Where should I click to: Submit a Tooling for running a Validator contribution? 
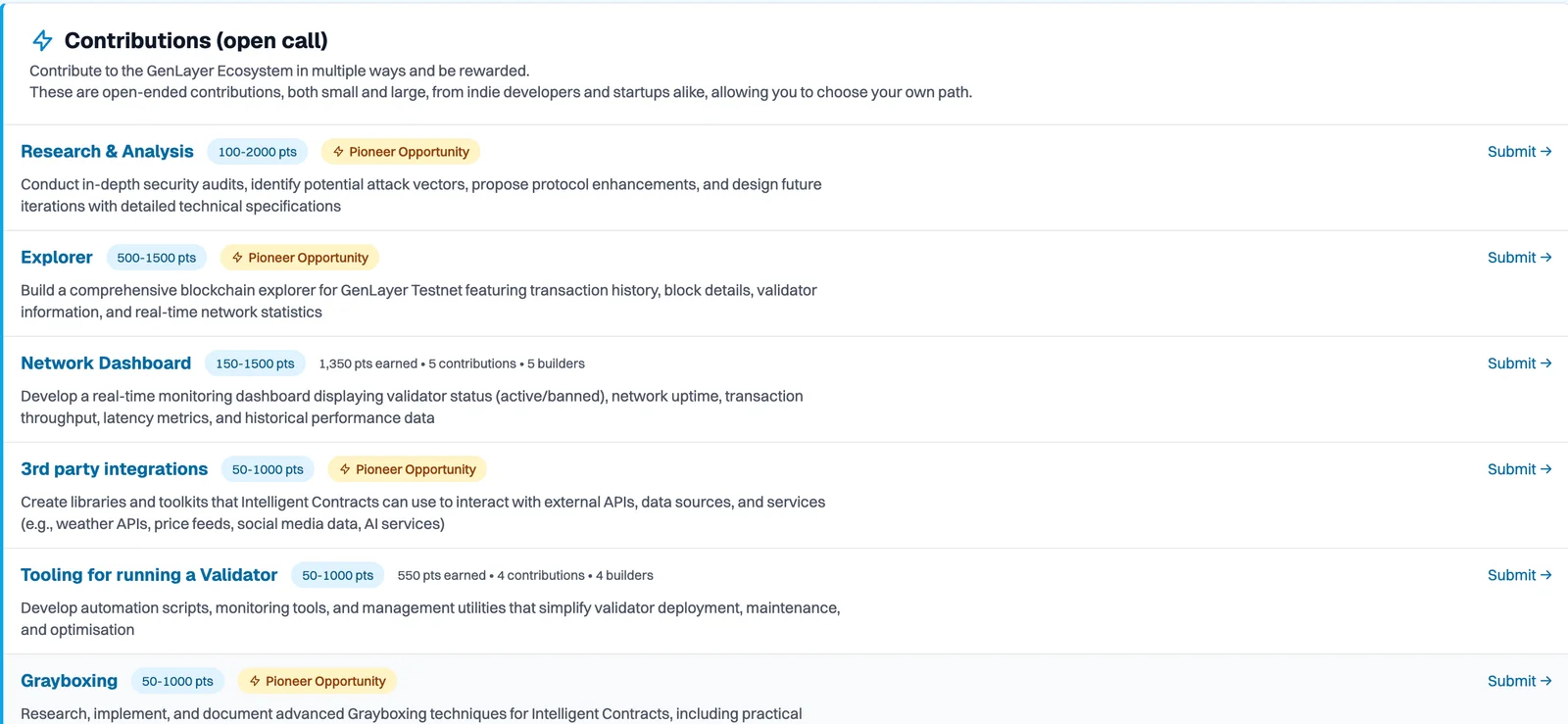pyautogui.click(x=1519, y=575)
